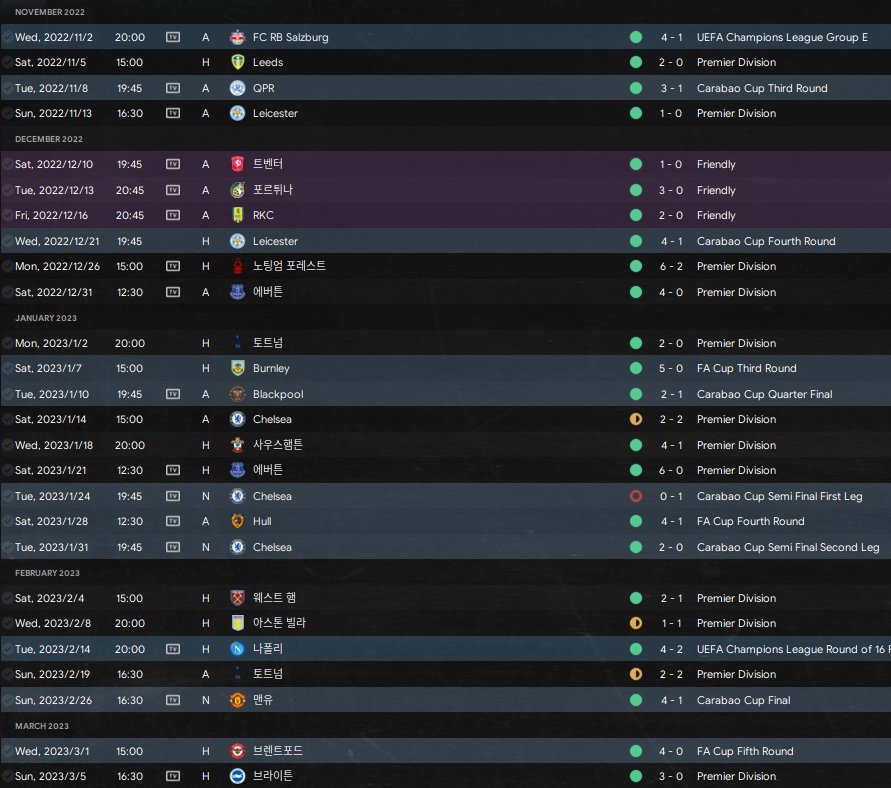The width and height of the screenshot is (891, 788).
Task: Click red loss indicator on the 0 - 1 Chelsea match
Action: pos(636,496)
